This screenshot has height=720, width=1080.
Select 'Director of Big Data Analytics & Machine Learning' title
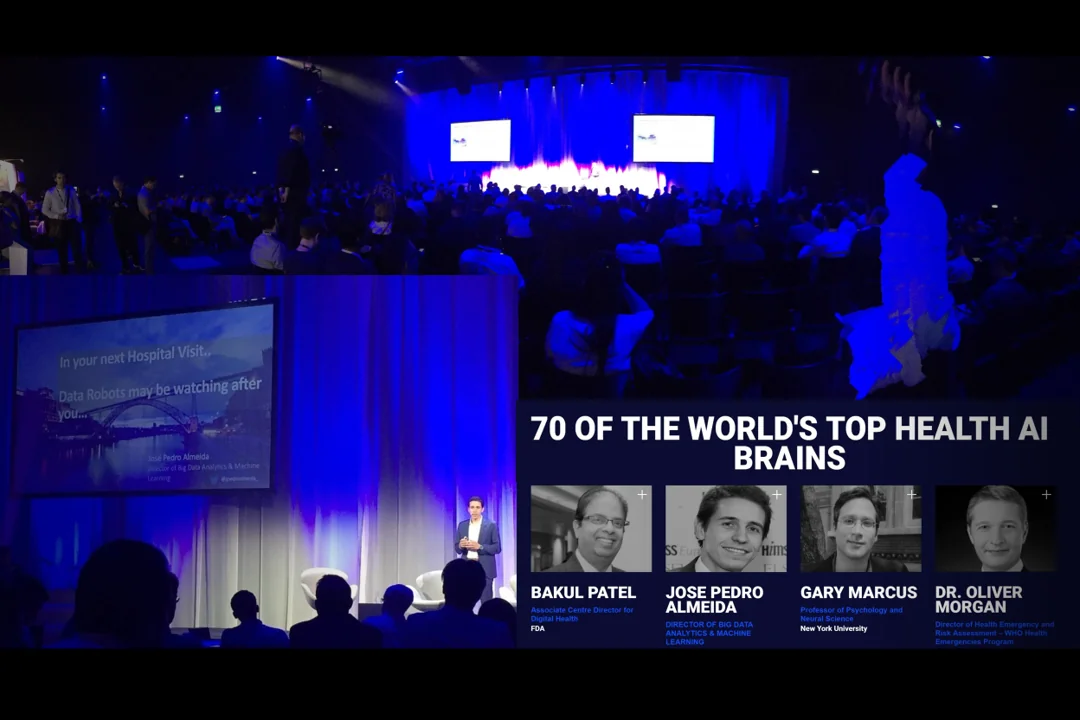point(709,633)
